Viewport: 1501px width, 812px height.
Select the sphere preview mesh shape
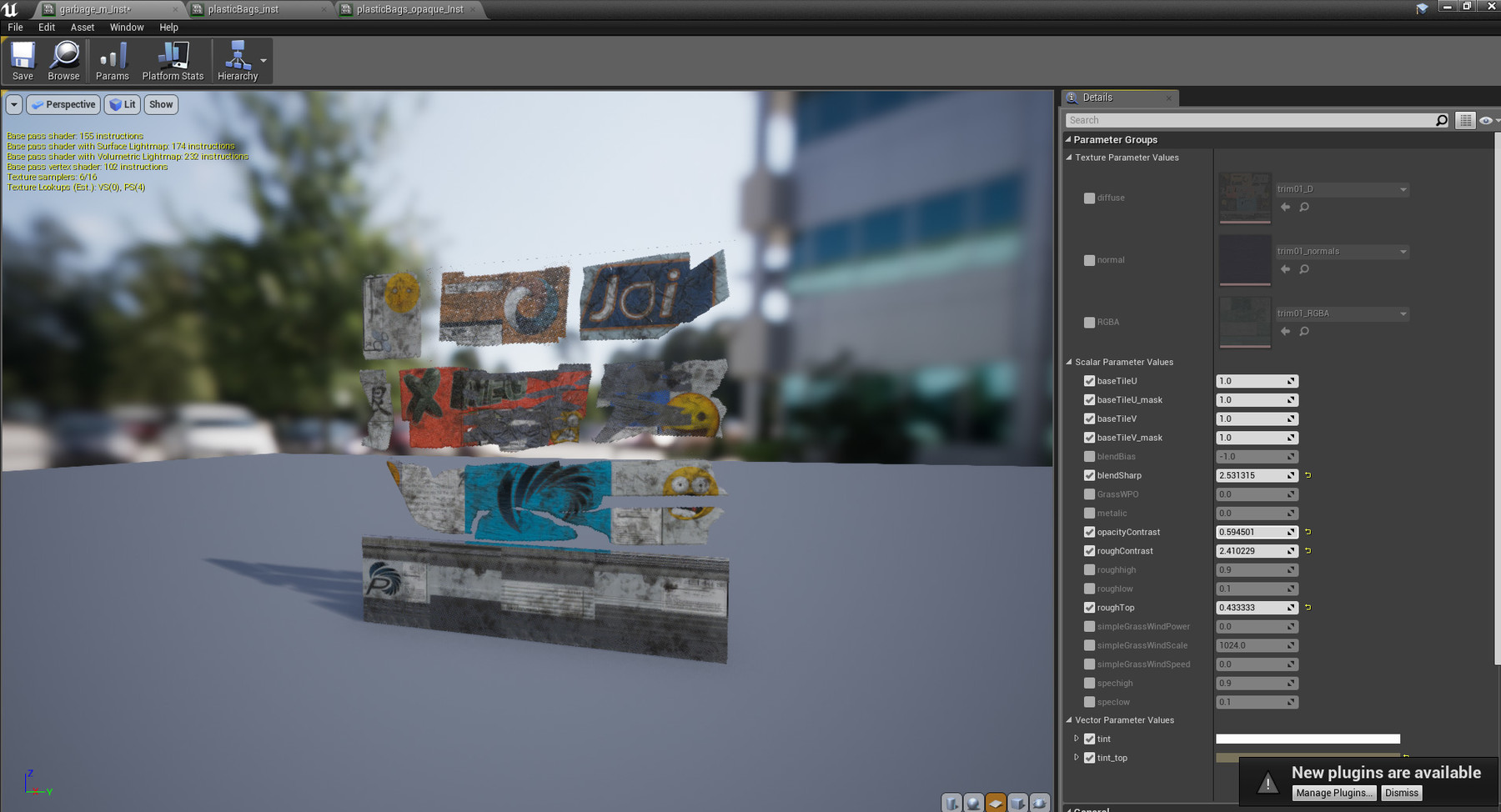coord(975,802)
